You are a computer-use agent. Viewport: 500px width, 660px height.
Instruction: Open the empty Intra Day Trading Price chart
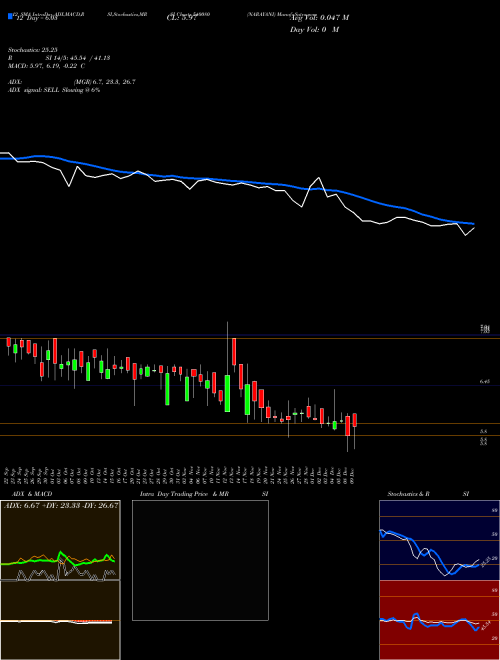coord(200,560)
